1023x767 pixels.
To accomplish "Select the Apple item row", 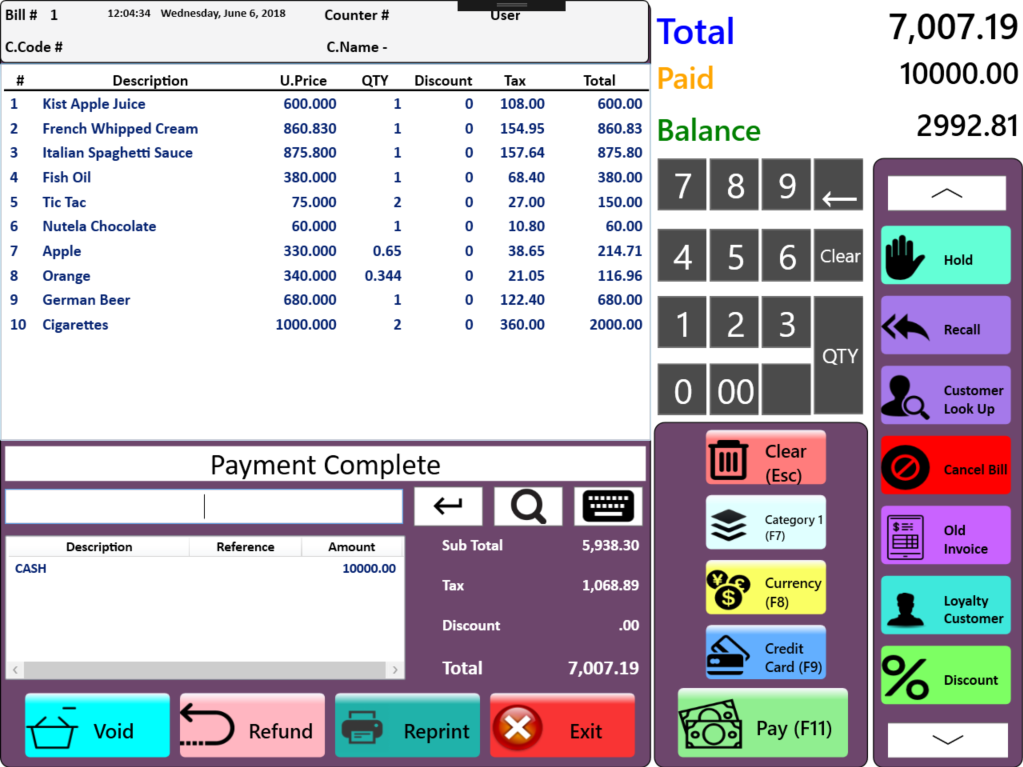I will (326, 251).
